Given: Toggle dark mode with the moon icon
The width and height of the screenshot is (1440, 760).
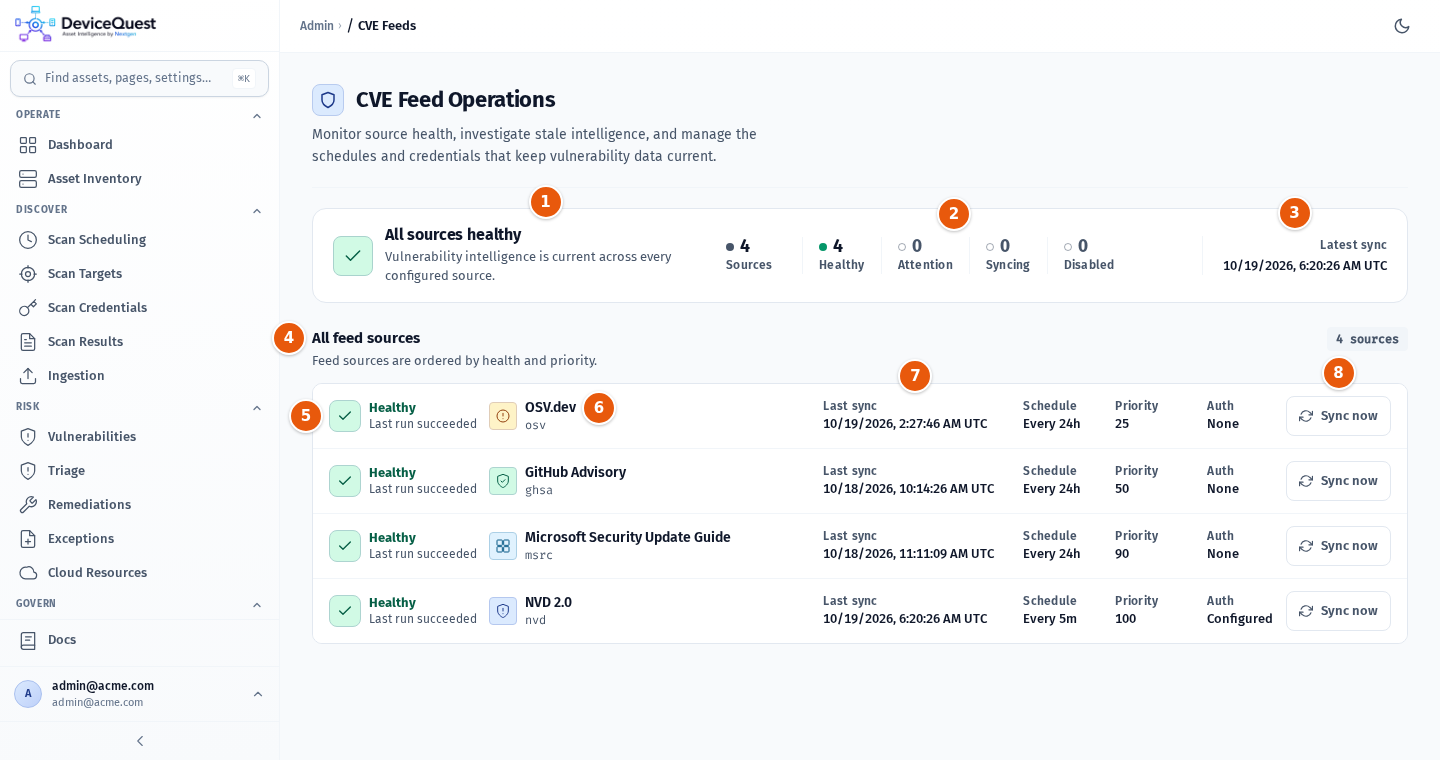Looking at the screenshot, I should click(x=1402, y=26).
